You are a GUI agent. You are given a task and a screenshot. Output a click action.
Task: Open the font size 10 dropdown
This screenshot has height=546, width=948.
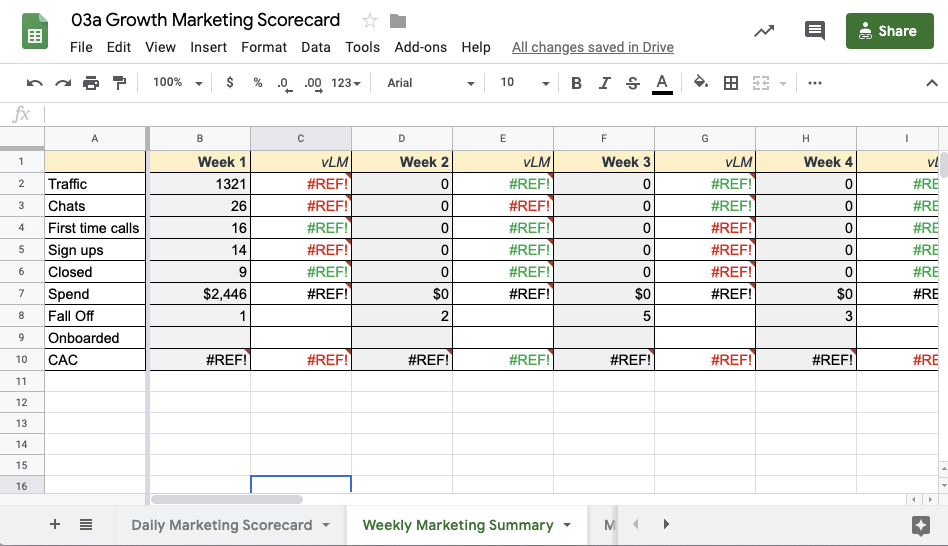(524, 83)
